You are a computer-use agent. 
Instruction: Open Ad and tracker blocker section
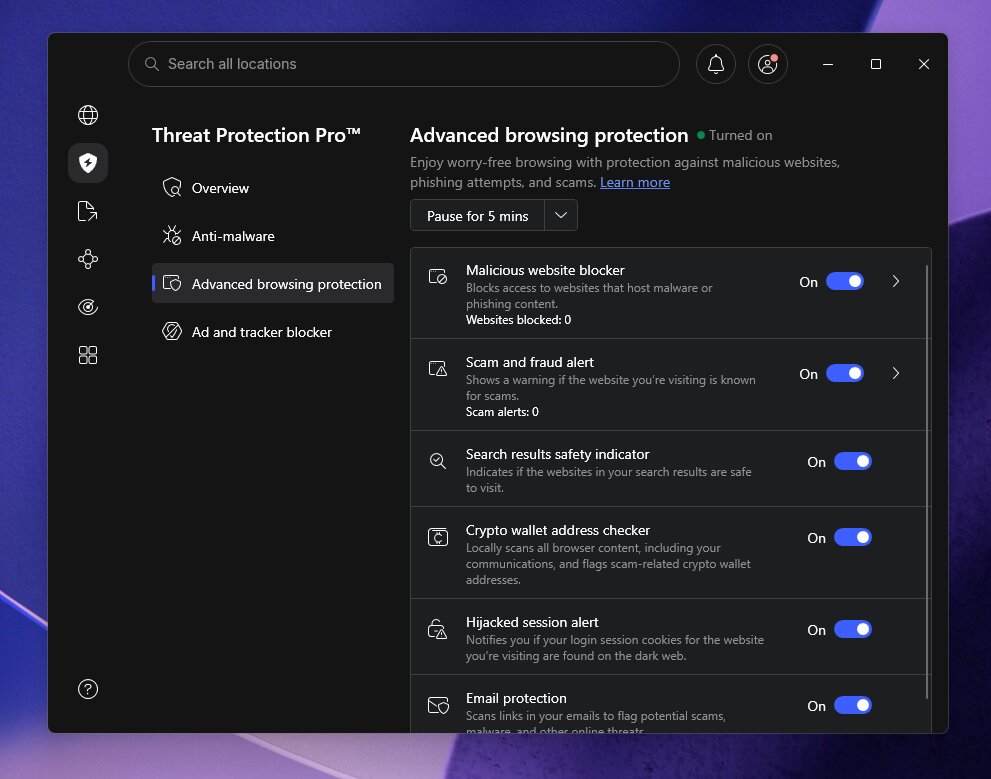(272, 332)
